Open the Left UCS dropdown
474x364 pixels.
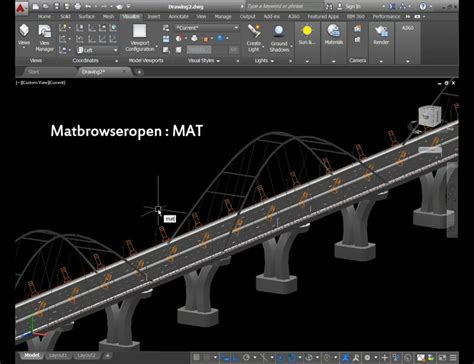pos(97,50)
